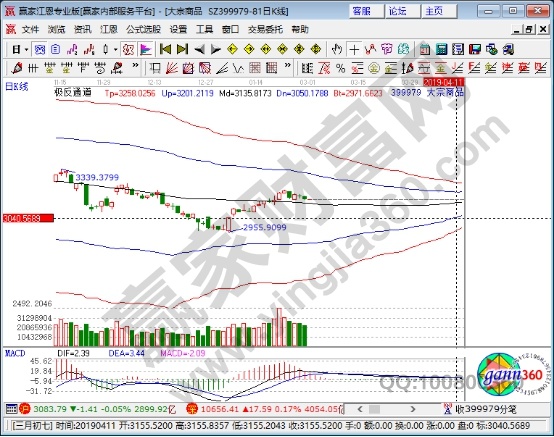This screenshot has width=554, height=437.
Task: Click the 客服 button
Action: pyautogui.click(x=365, y=11)
